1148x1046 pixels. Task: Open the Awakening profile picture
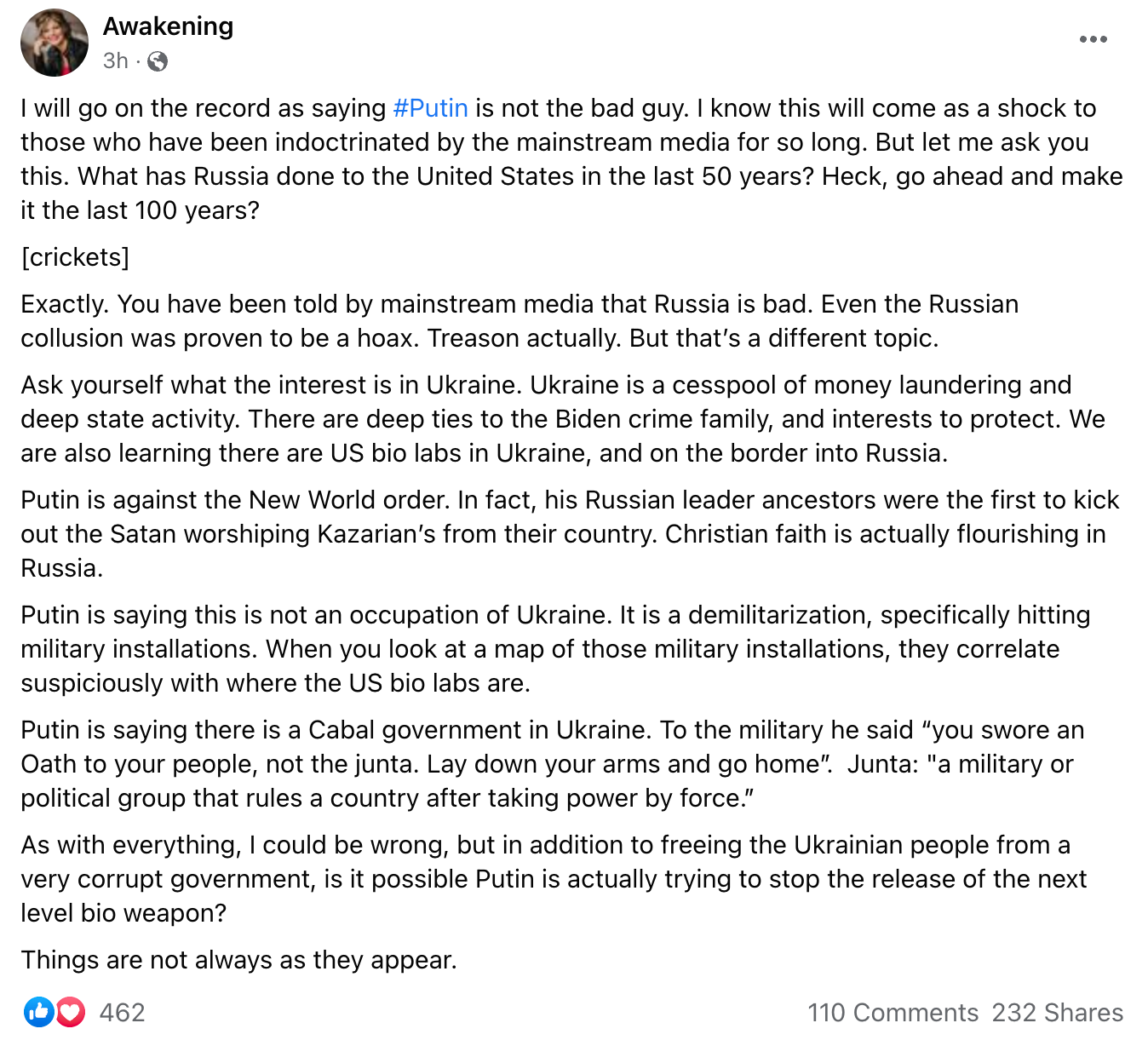(x=55, y=43)
